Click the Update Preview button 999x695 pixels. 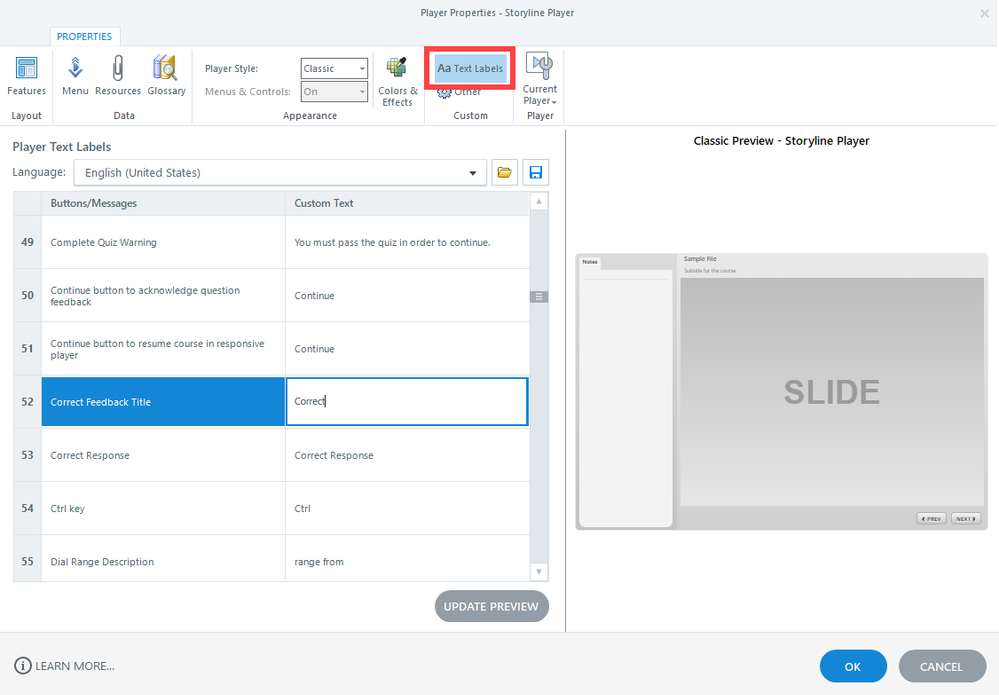pyautogui.click(x=491, y=606)
